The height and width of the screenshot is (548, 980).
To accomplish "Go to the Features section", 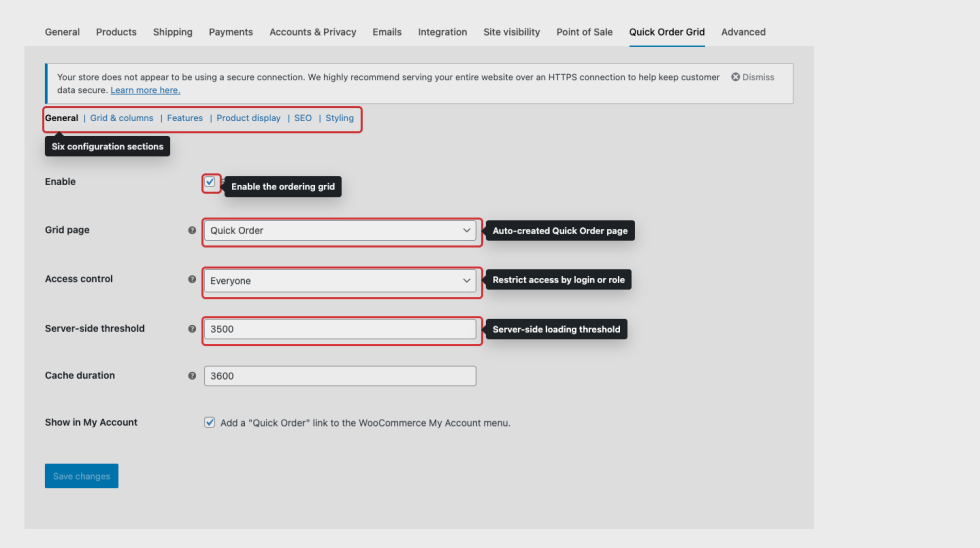I will [x=184, y=118].
